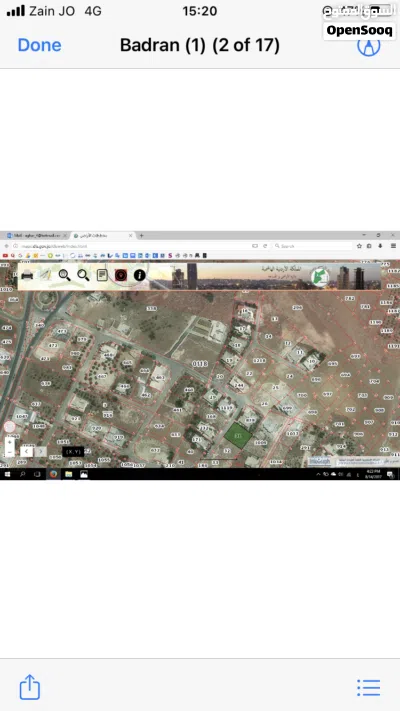
Task: Select the measure ruler tool in map toolbar
Action: [x=45, y=275]
